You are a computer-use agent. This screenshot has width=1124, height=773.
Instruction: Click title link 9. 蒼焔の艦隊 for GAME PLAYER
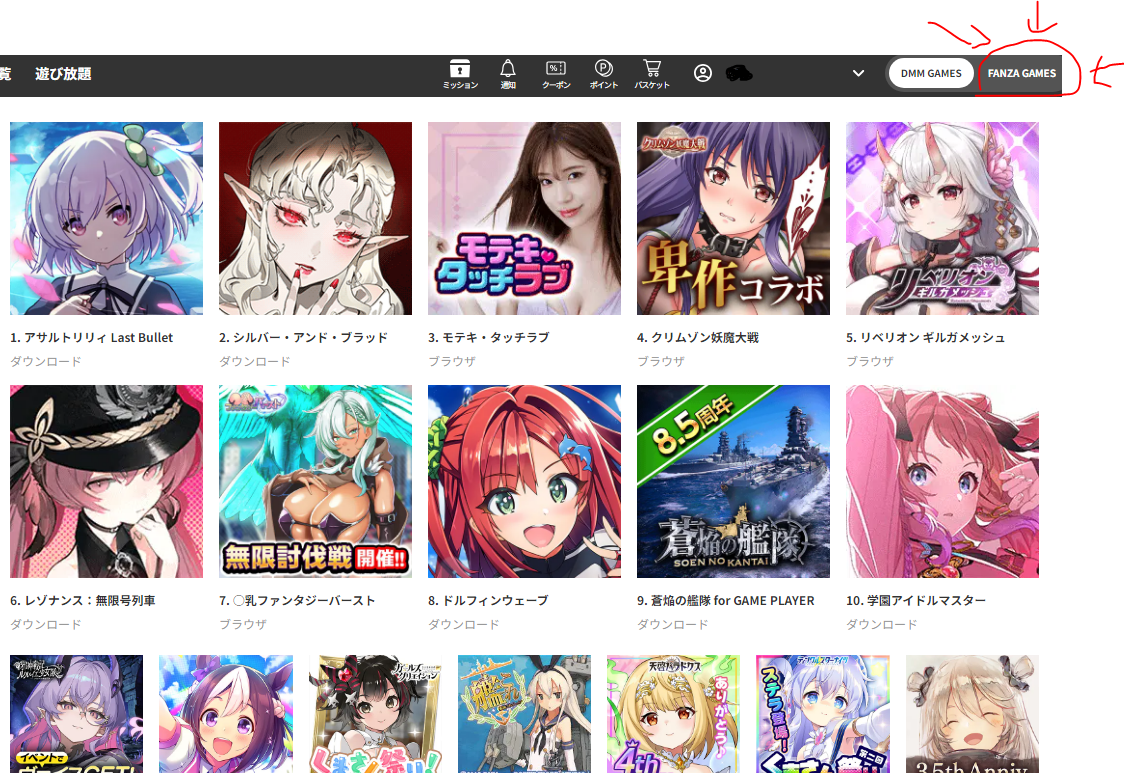pos(725,600)
